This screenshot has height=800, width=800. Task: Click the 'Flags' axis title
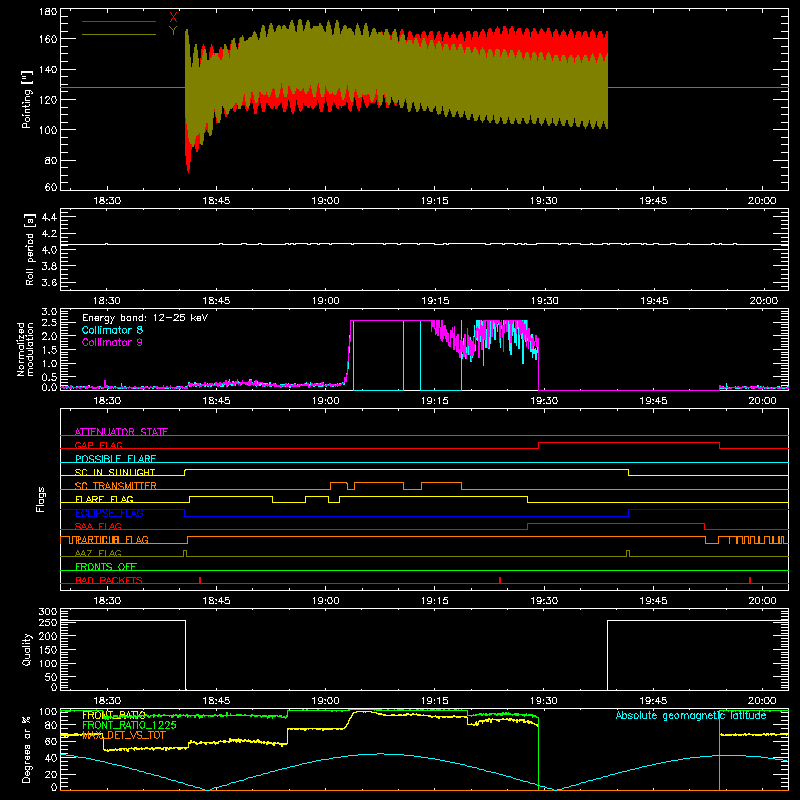pos(41,499)
